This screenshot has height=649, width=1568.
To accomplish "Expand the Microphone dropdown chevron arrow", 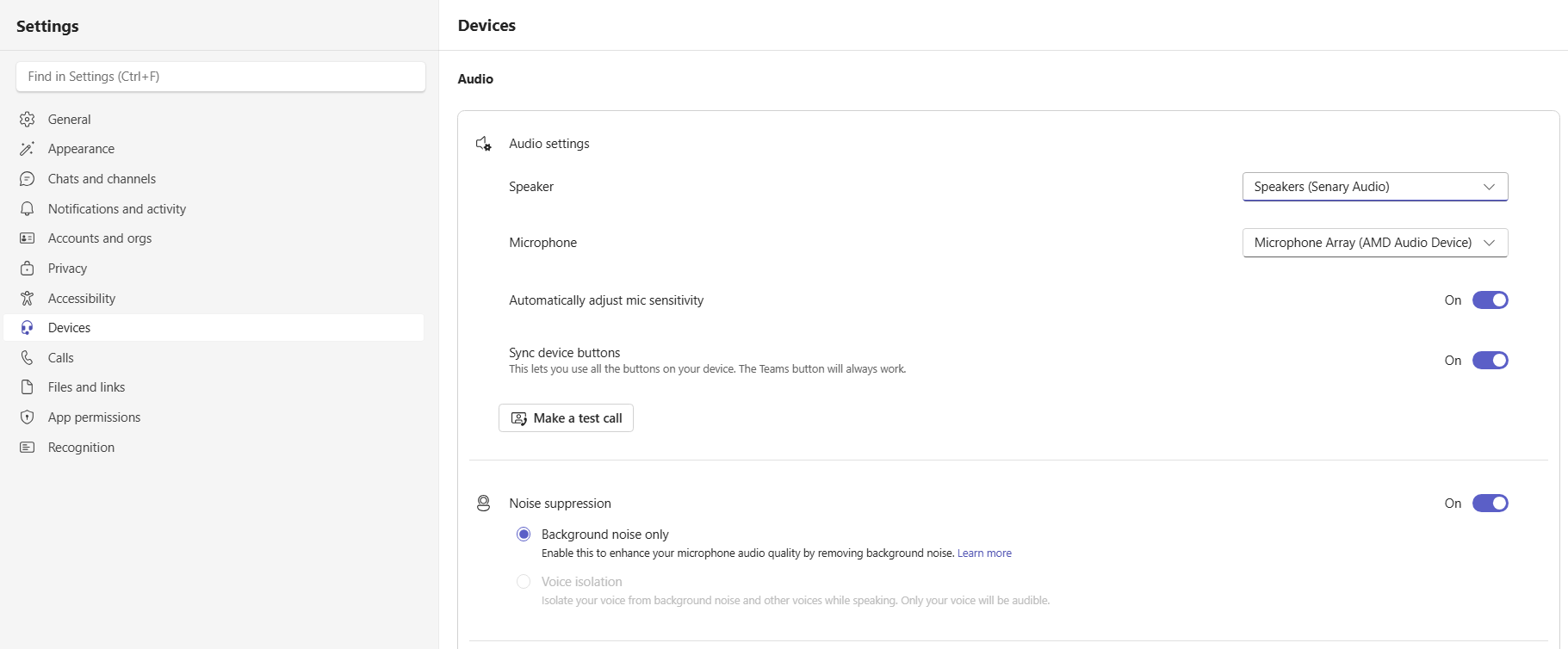I will point(1489,243).
